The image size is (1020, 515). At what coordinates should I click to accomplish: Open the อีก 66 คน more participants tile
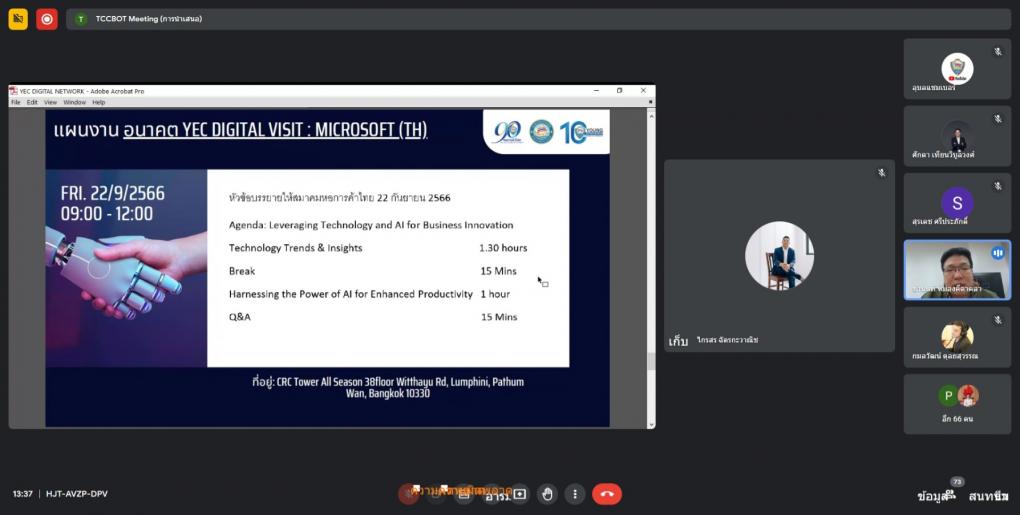(957, 404)
